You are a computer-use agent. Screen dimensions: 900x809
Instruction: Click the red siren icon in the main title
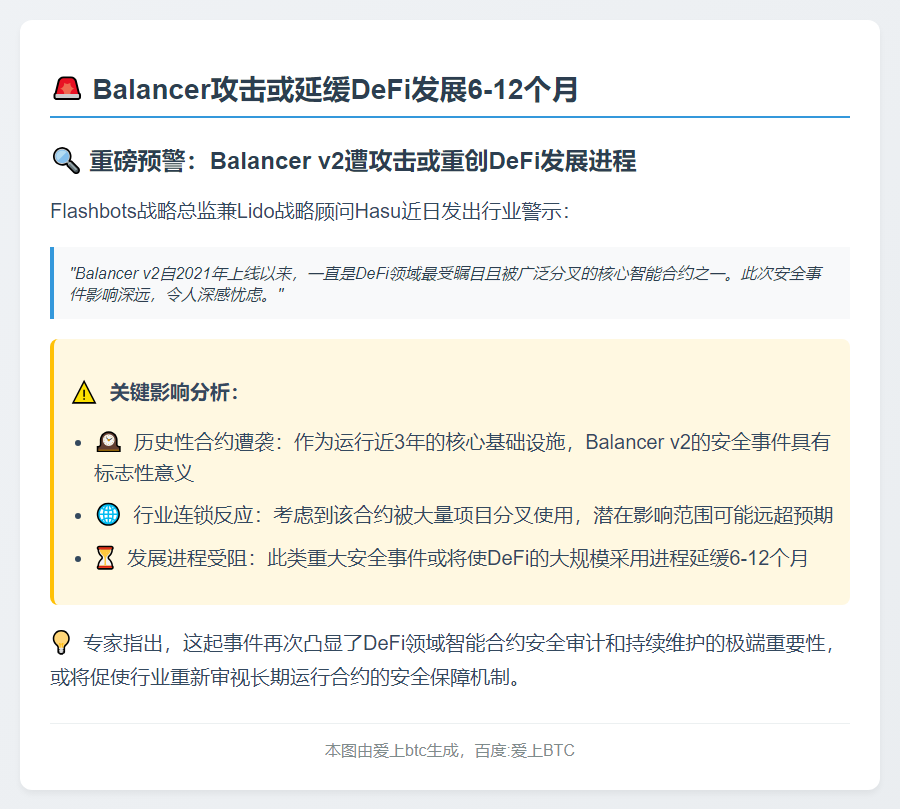point(66,88)
